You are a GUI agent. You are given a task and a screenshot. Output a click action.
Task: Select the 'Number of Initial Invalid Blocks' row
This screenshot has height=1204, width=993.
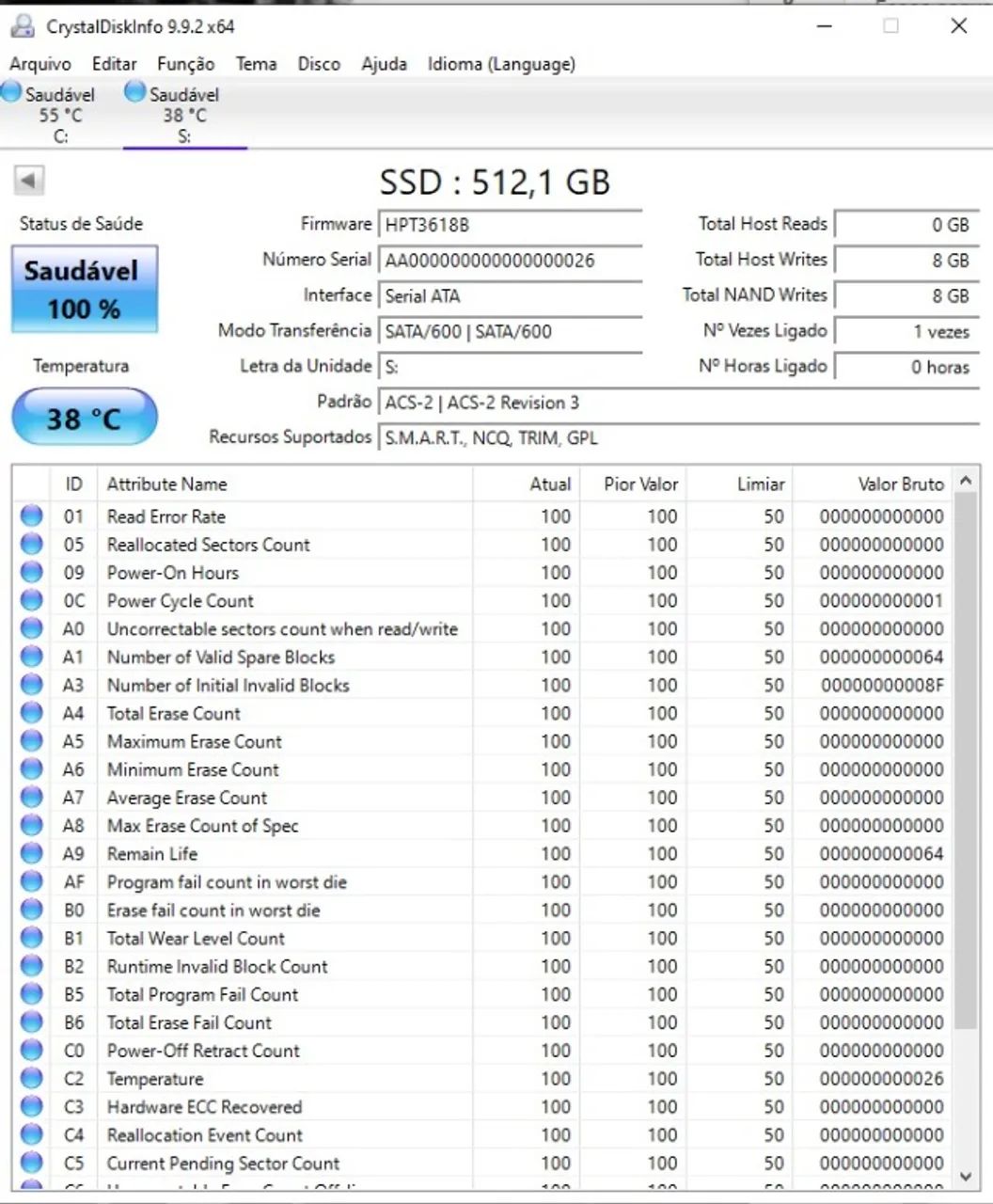point(482,685)
